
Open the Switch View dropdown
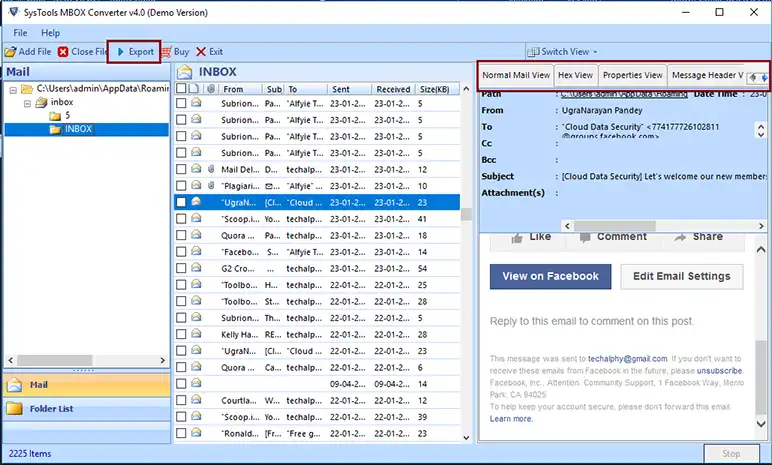click(x=564, y=52)
